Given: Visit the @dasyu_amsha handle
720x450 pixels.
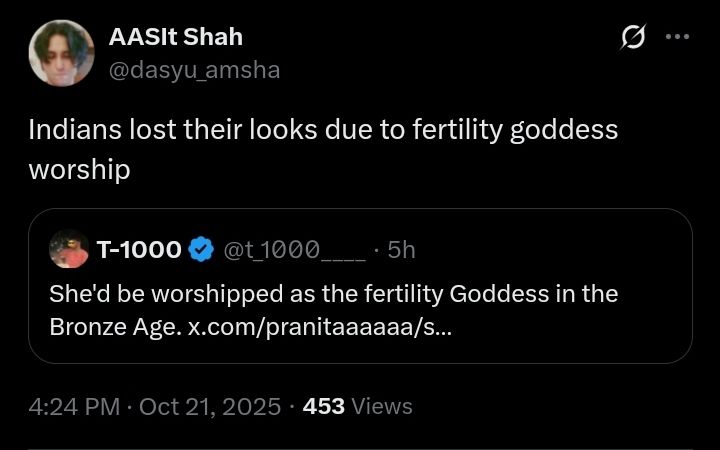Looking at the screenshot, I should [193, 69].
